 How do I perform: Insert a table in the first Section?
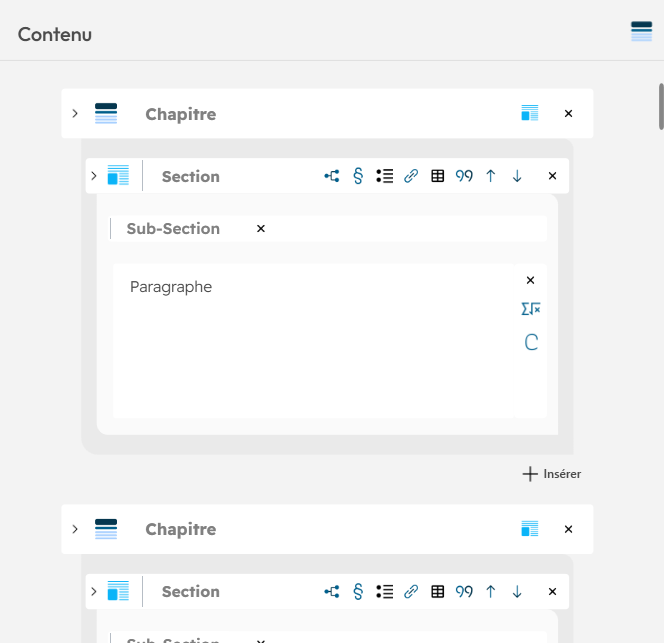438,176
